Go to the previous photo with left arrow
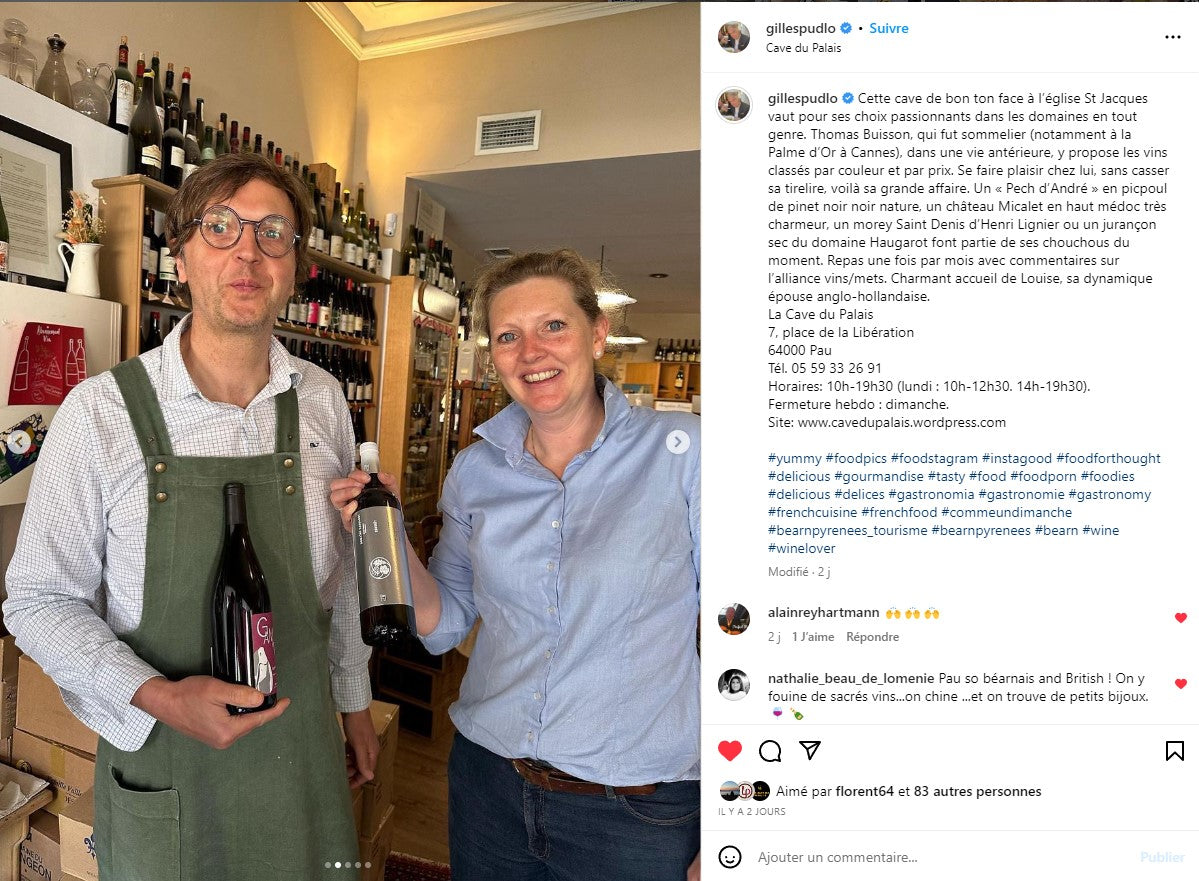The height and width of the screenshot is (881, 1199). coord(20,442)
